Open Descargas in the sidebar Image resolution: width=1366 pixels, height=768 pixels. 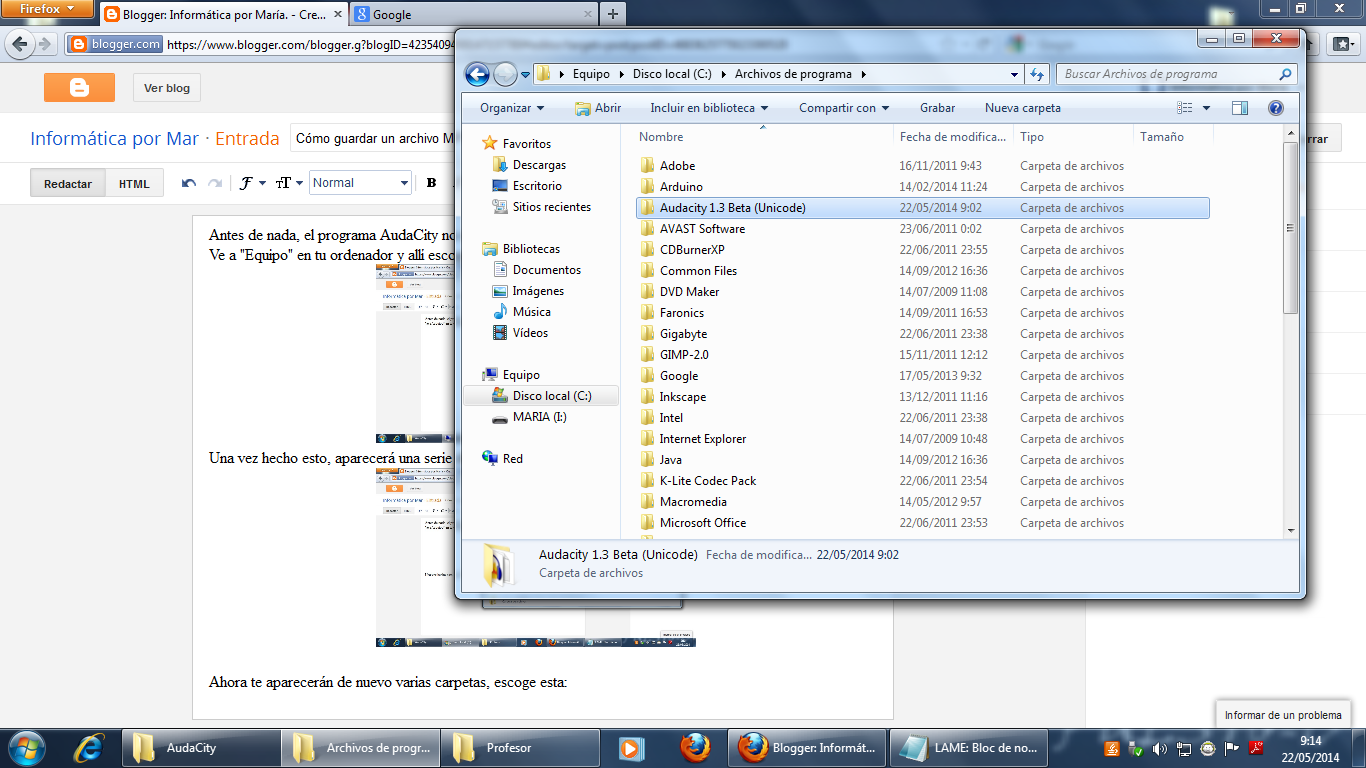(x=539, y=165)
